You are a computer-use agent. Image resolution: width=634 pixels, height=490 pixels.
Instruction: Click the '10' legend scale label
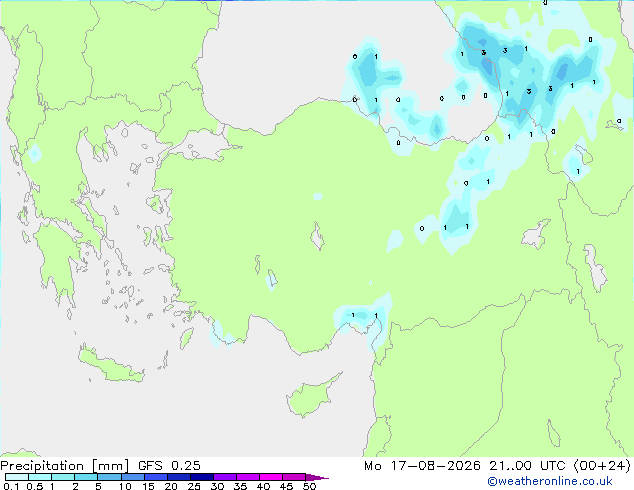[x=125, y=486]
